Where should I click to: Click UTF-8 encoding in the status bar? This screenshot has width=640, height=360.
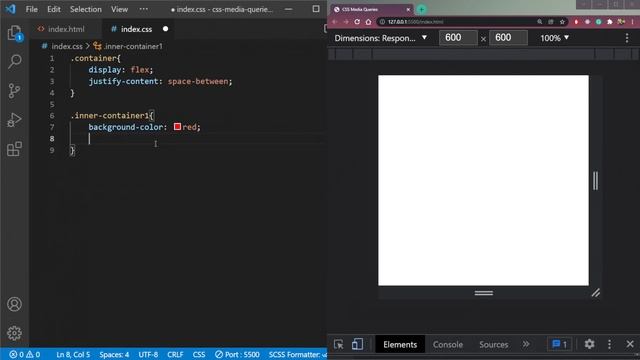click(x=148, y=354)
